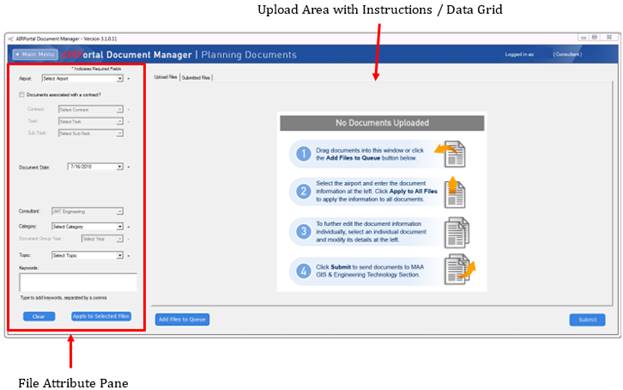Click the Document Manager window title text
This screenshot has height=390, width=623.
(66, 39)
